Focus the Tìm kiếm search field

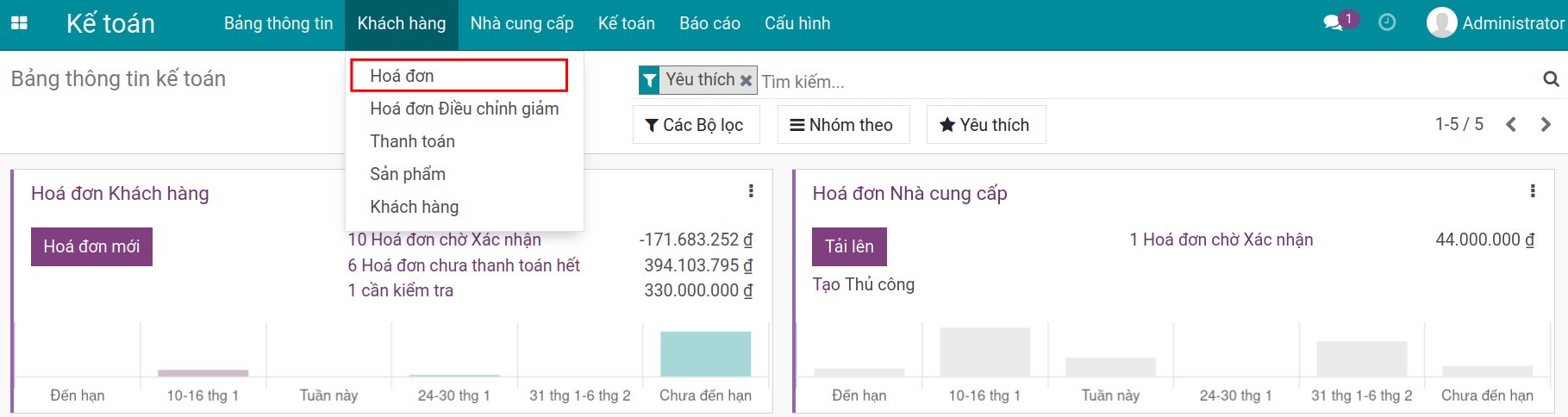coord(1146,81)
